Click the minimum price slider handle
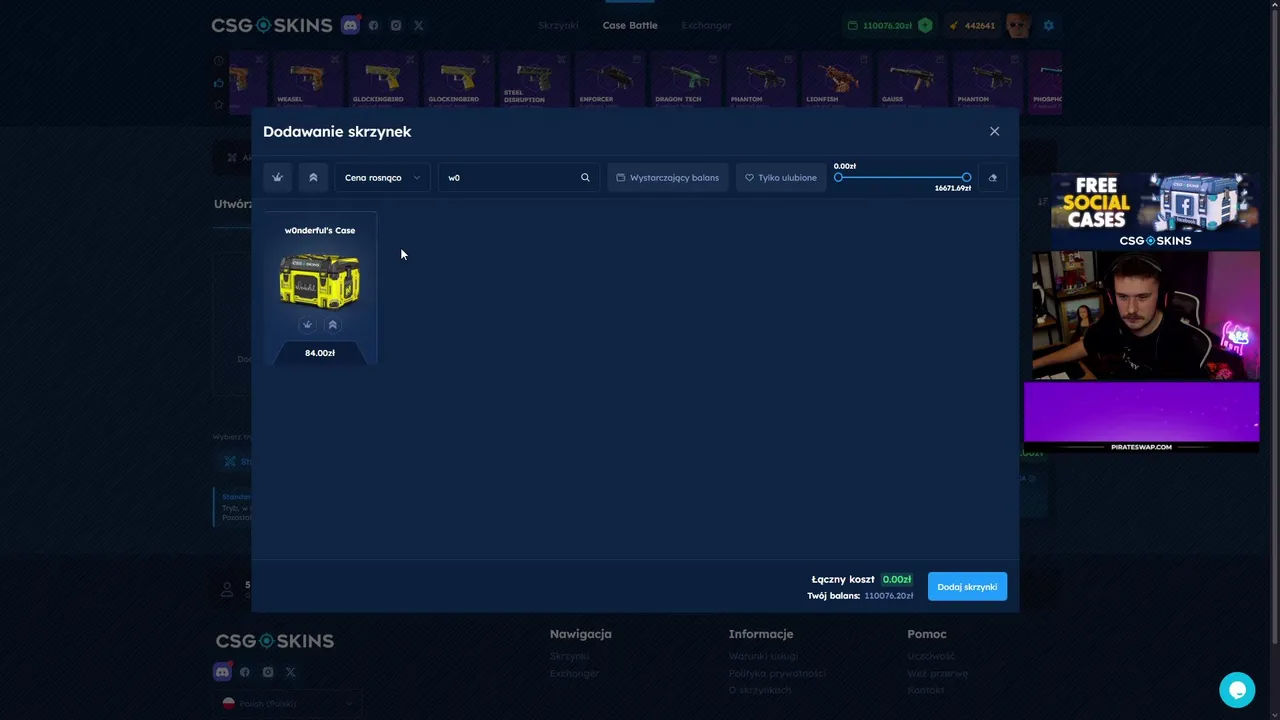 (x=838, y=177)
